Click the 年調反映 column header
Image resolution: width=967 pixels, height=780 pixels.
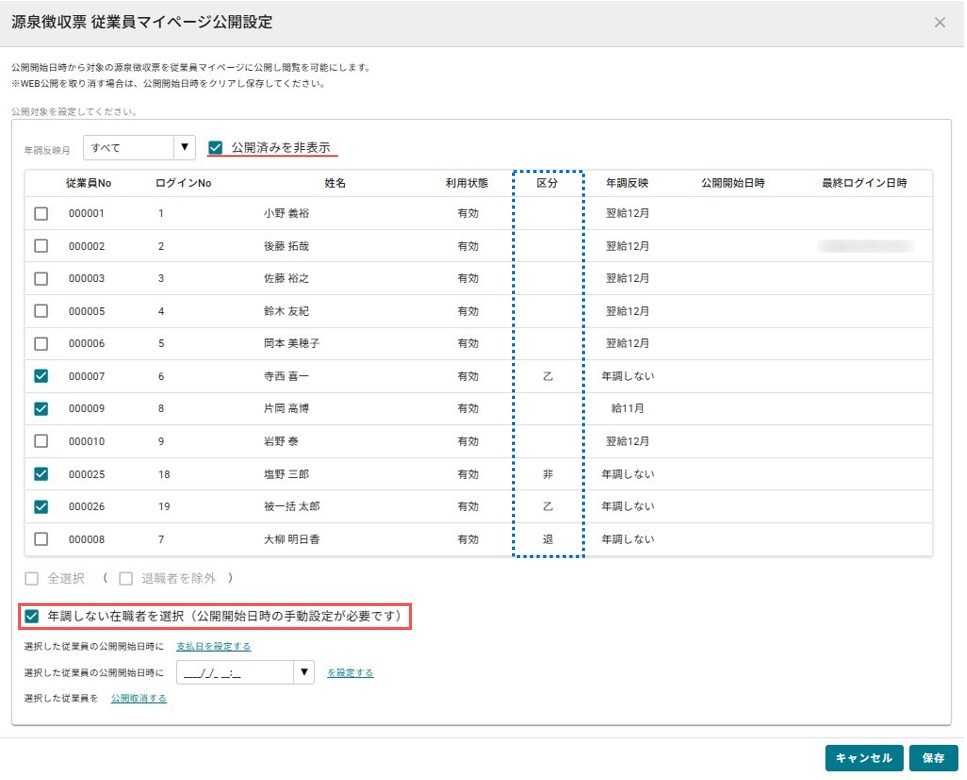627,183
